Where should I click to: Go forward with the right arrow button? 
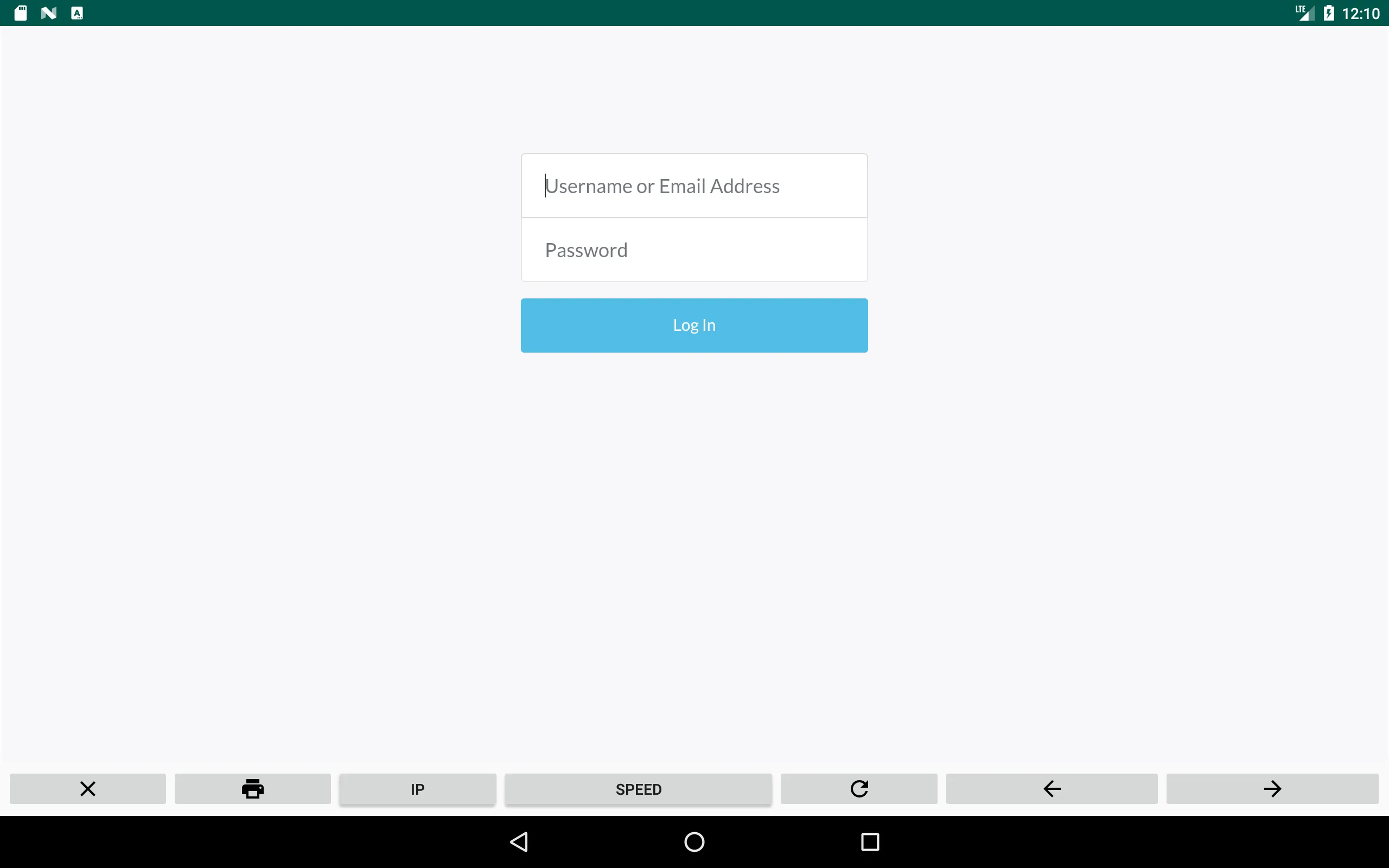click(x=1272, y=789)
